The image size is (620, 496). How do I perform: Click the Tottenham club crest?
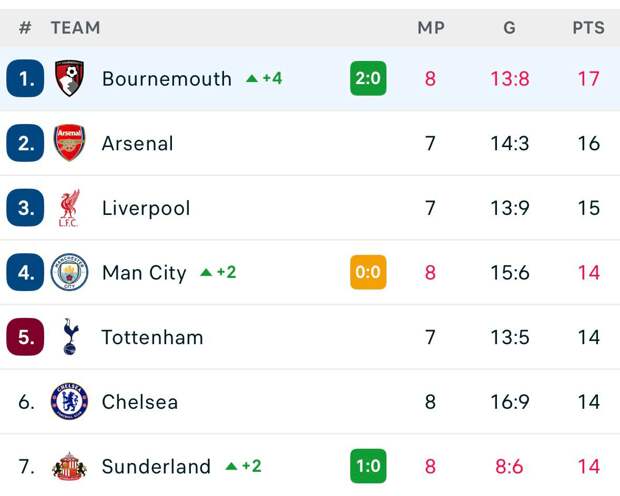click(x=69, y=337)
